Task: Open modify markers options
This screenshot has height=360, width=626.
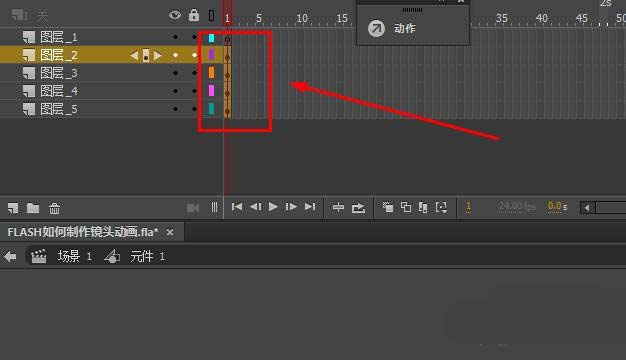Action: [441, 207]
